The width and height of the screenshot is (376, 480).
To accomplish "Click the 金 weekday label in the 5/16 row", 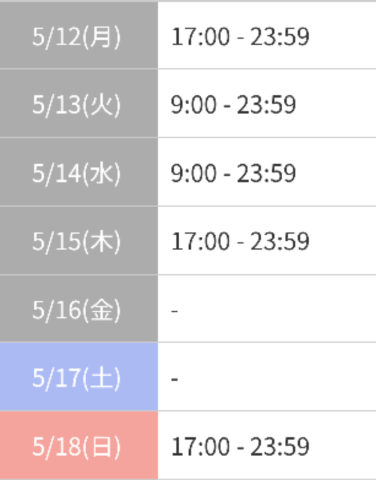I will [x=101, y=310].
